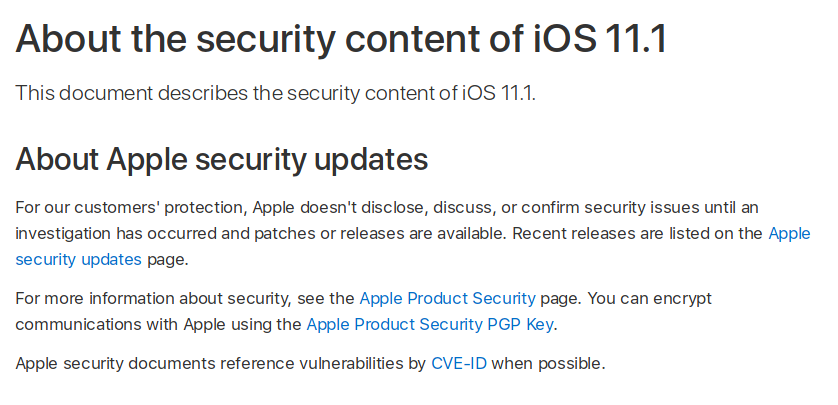Click the words when possible after CVE-ID

[548, 363]
